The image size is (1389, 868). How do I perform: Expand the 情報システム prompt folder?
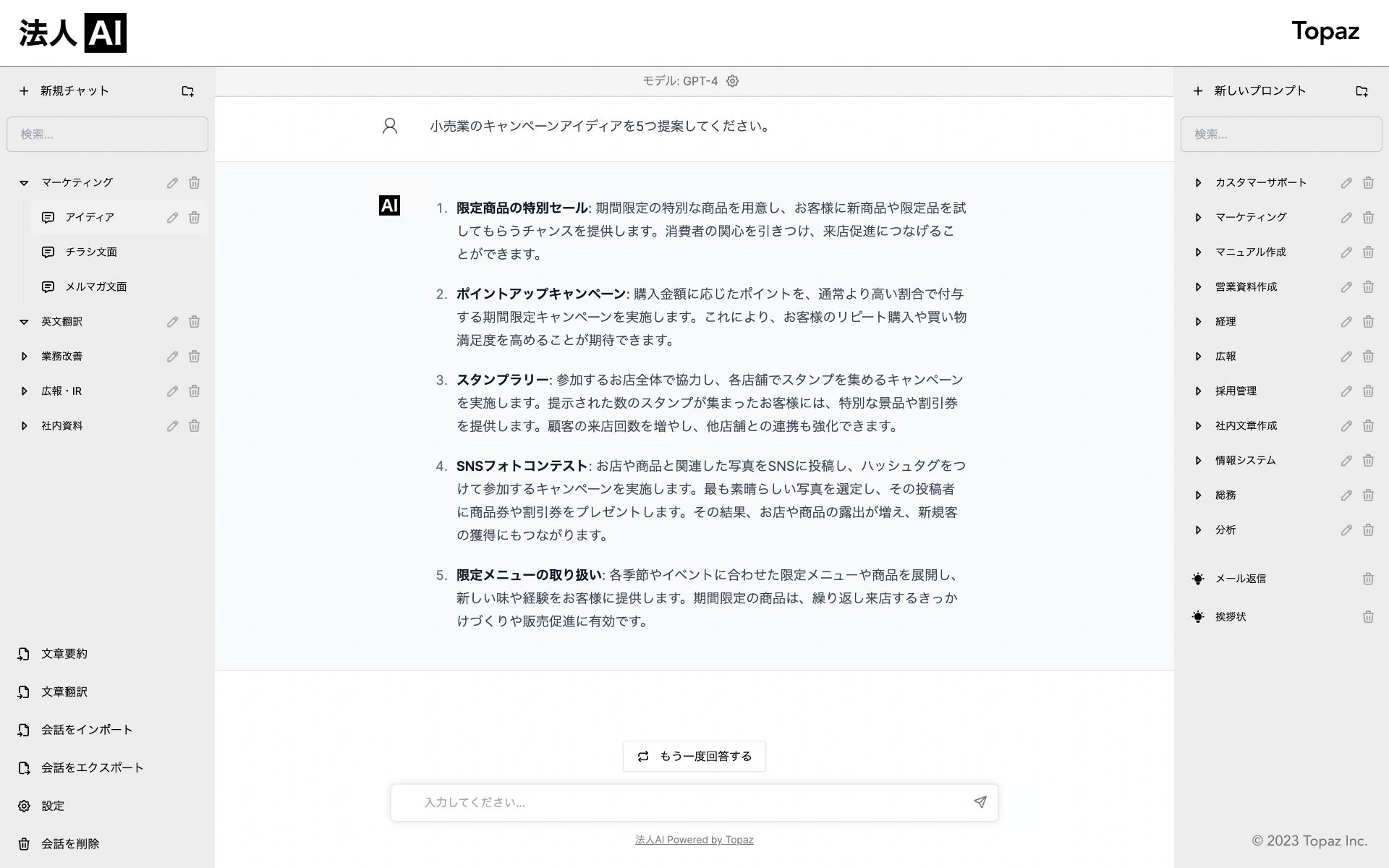tap(1198, 461)
